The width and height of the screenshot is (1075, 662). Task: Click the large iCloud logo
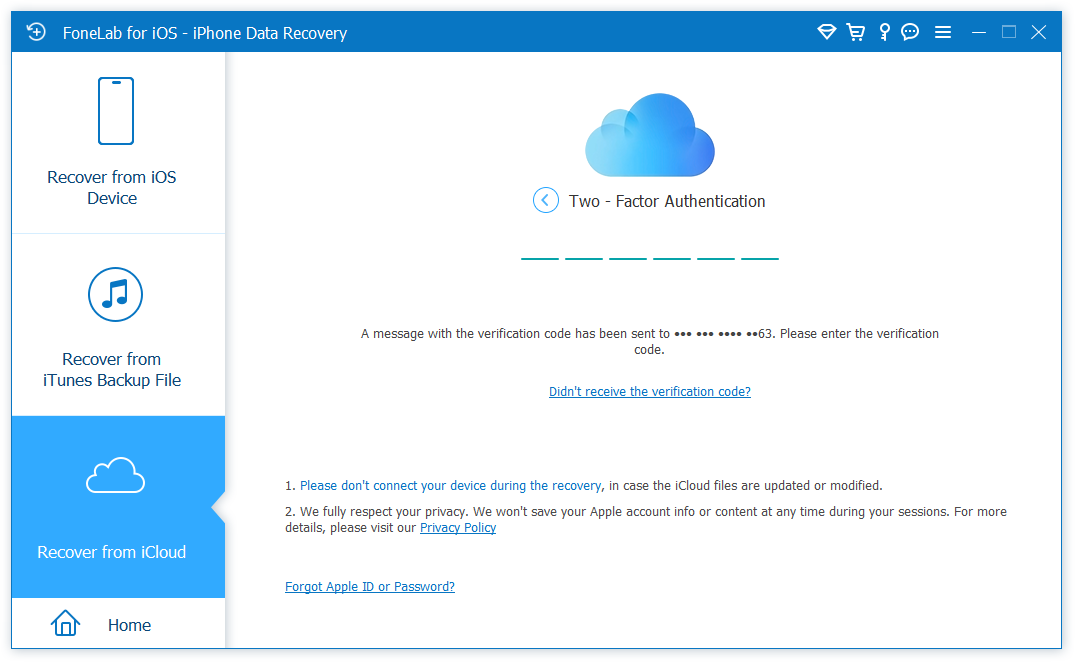(649, 135)
